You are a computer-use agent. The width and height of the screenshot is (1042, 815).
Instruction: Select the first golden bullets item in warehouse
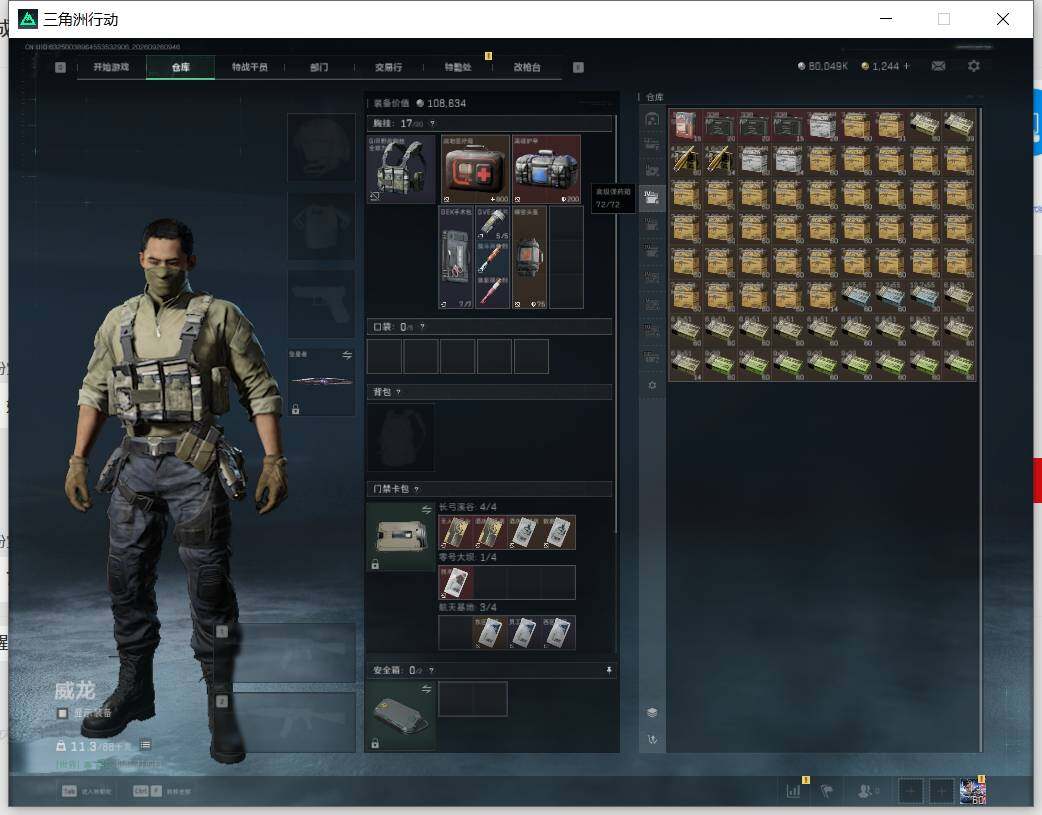(x=686, y=160)
